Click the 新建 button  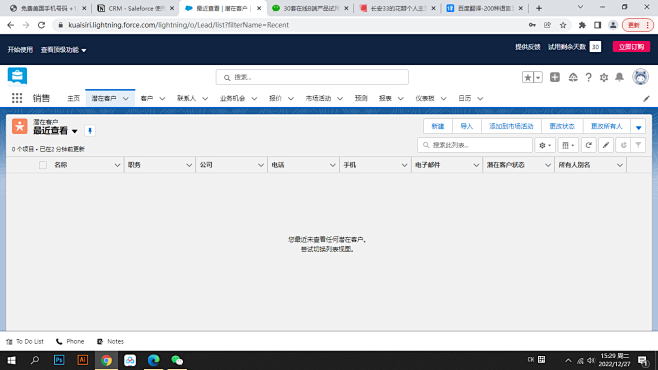point(438,126)
